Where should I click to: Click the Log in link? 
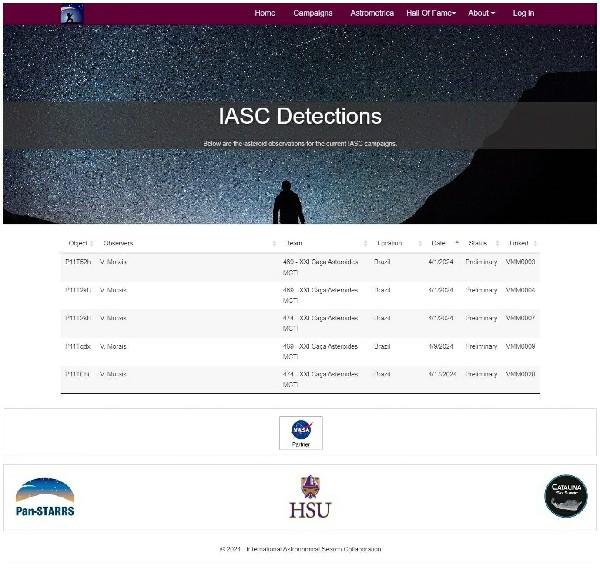pos(523,13)
